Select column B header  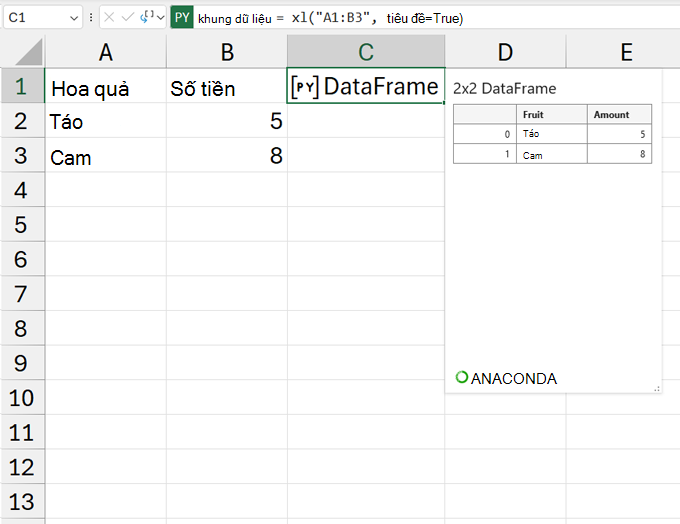227,52
